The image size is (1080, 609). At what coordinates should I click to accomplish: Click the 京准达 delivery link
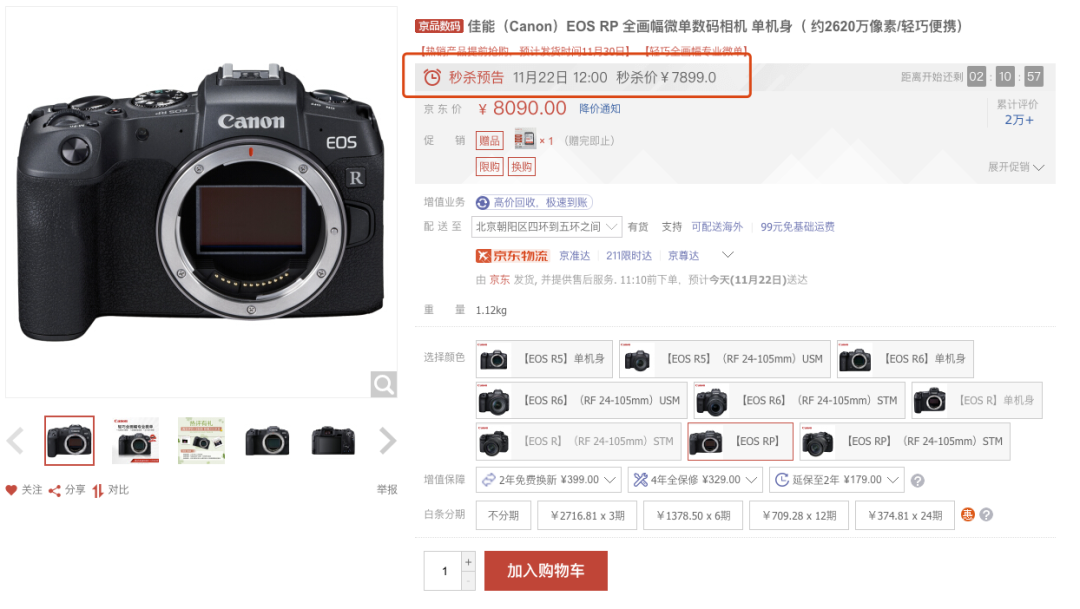tap(574, 256)
